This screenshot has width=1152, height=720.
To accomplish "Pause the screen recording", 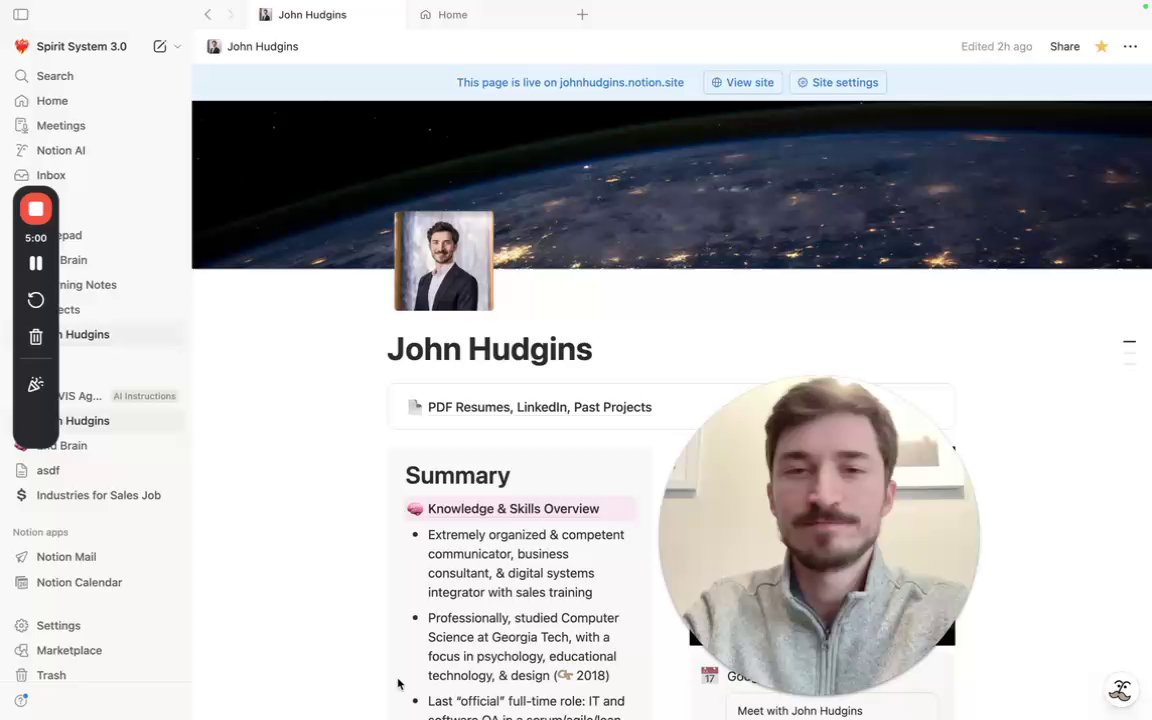I will pos(35,263).
